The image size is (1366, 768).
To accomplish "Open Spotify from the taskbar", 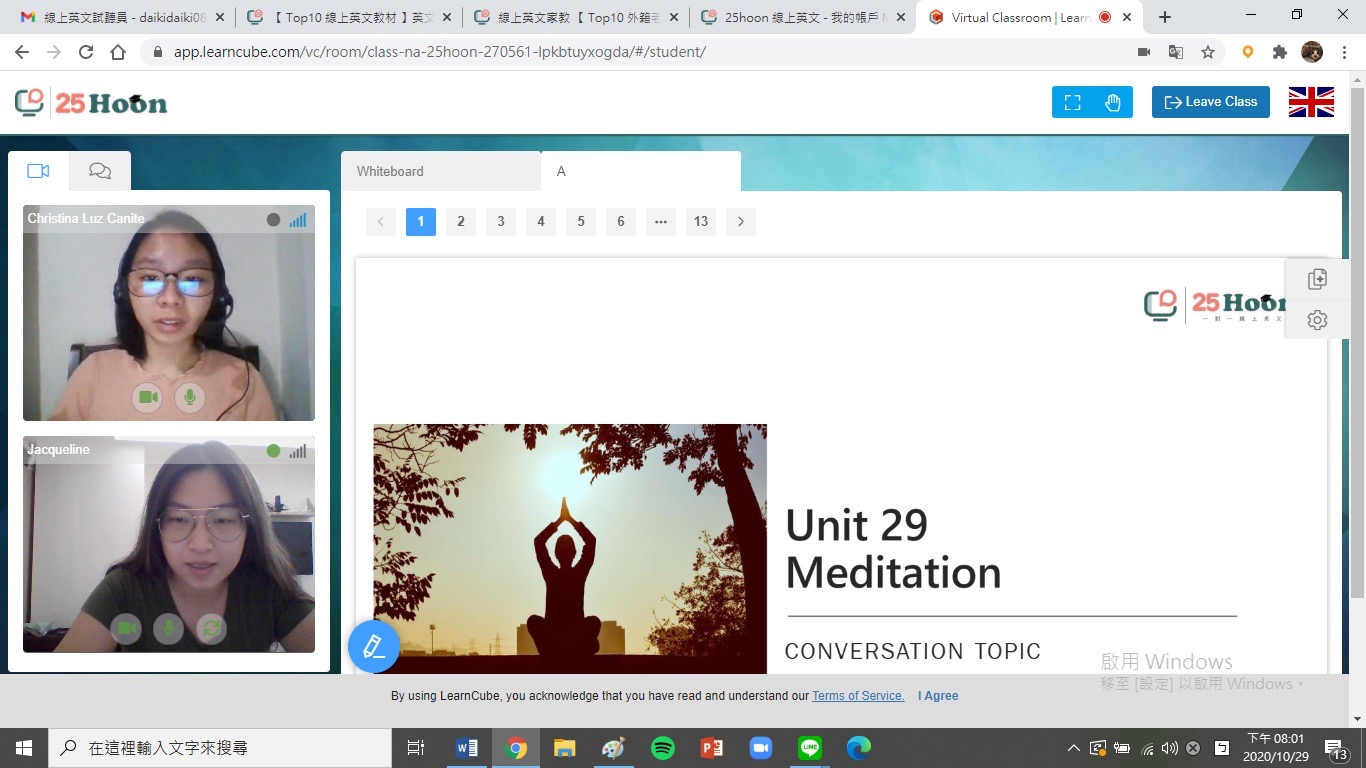I will coord(662,748).
